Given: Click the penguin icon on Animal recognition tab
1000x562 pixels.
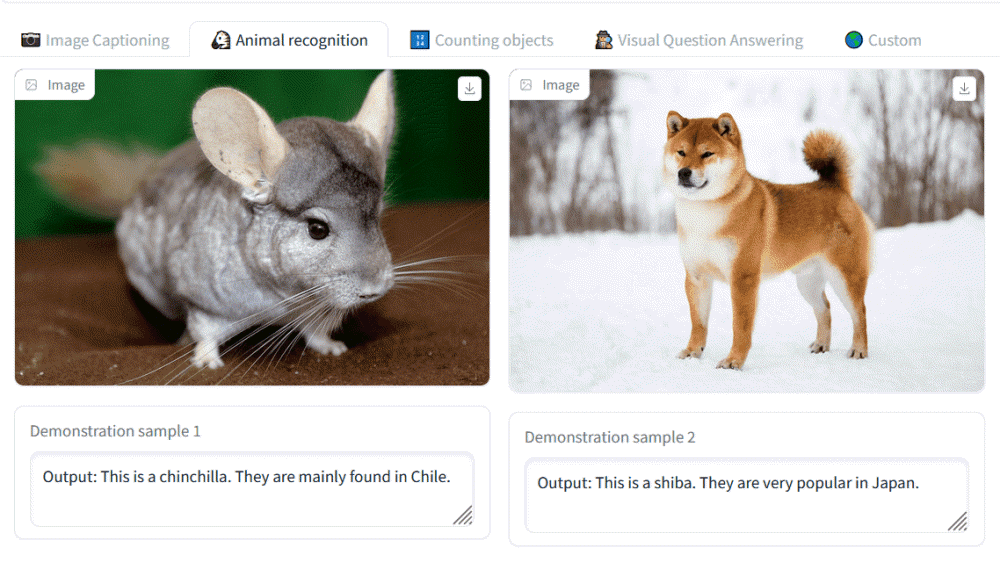Looking at the screenshot, I should 221,40.
